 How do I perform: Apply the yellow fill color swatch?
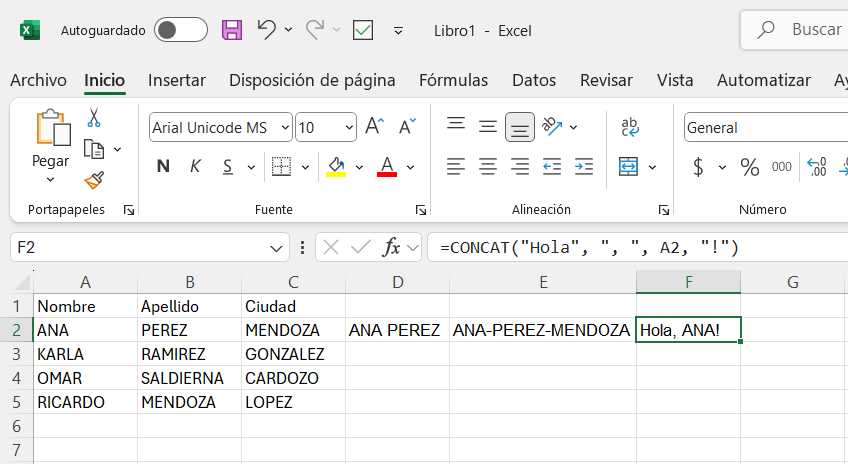click(336, 167)
